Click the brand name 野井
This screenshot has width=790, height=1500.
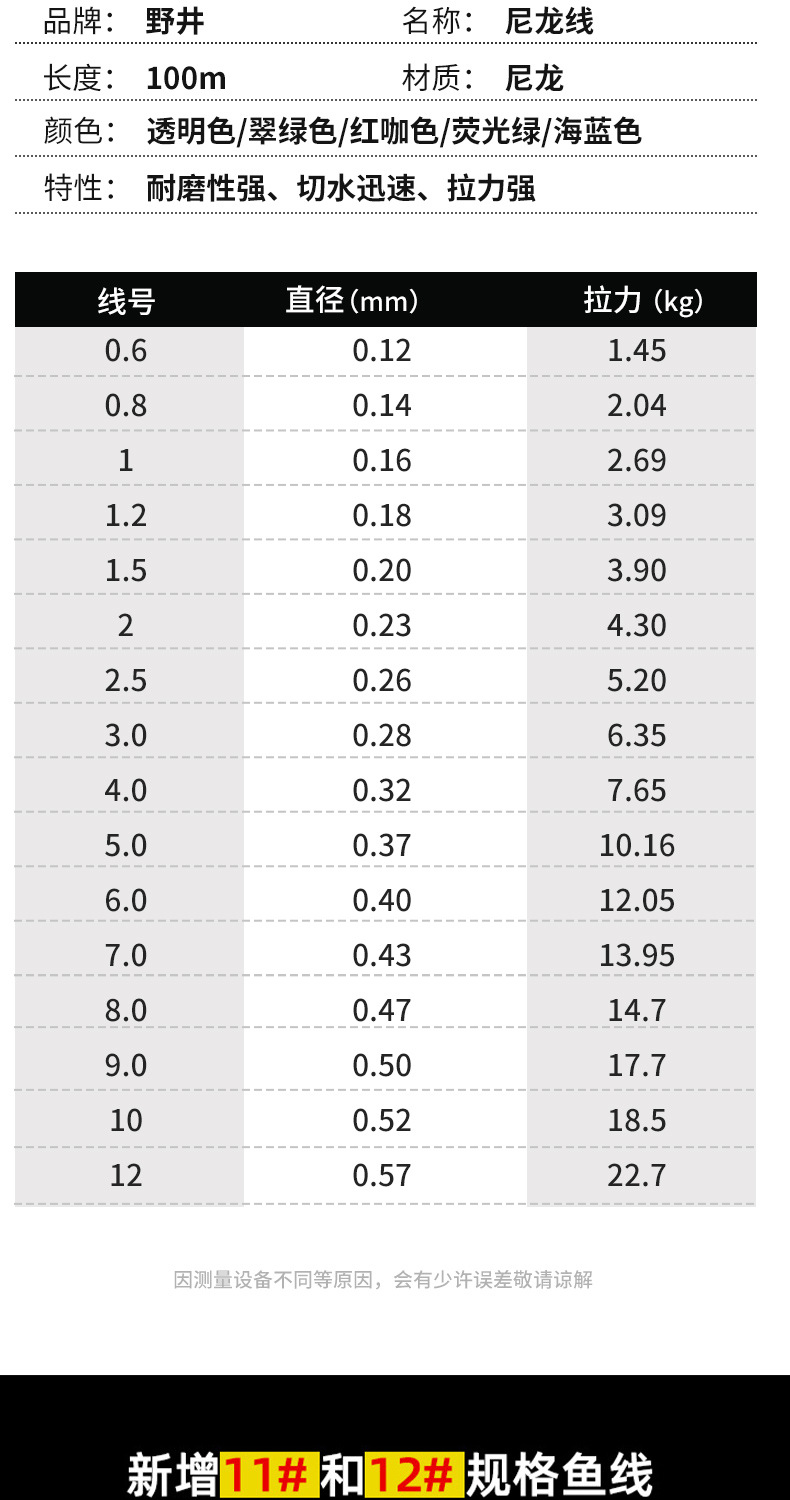coord(175,22)
